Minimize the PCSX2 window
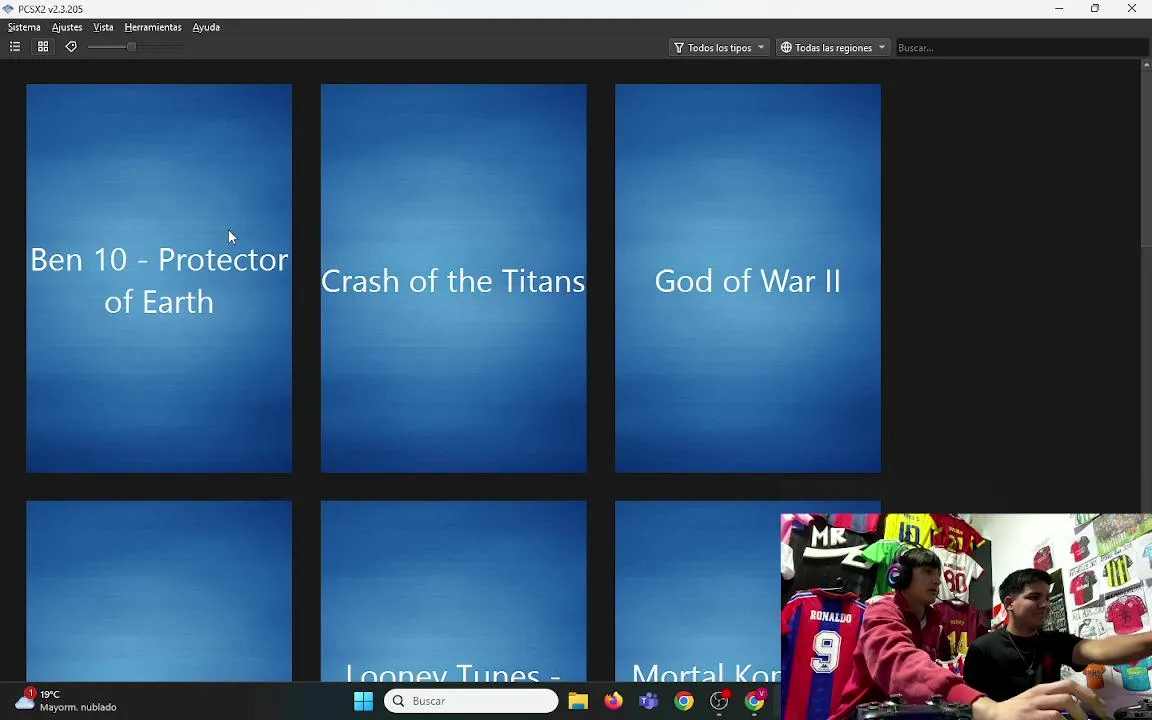 click(x=1059, y=9)
